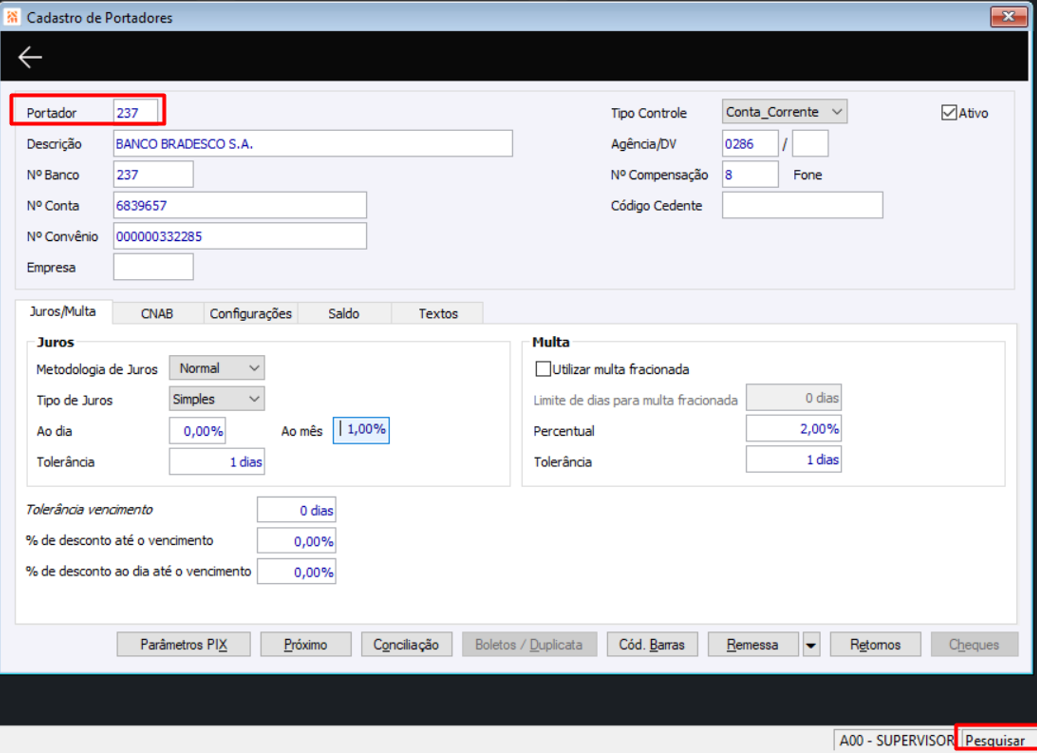Click the Nº Conta field 6839657
1037x753 pixels.
point(240,206)
